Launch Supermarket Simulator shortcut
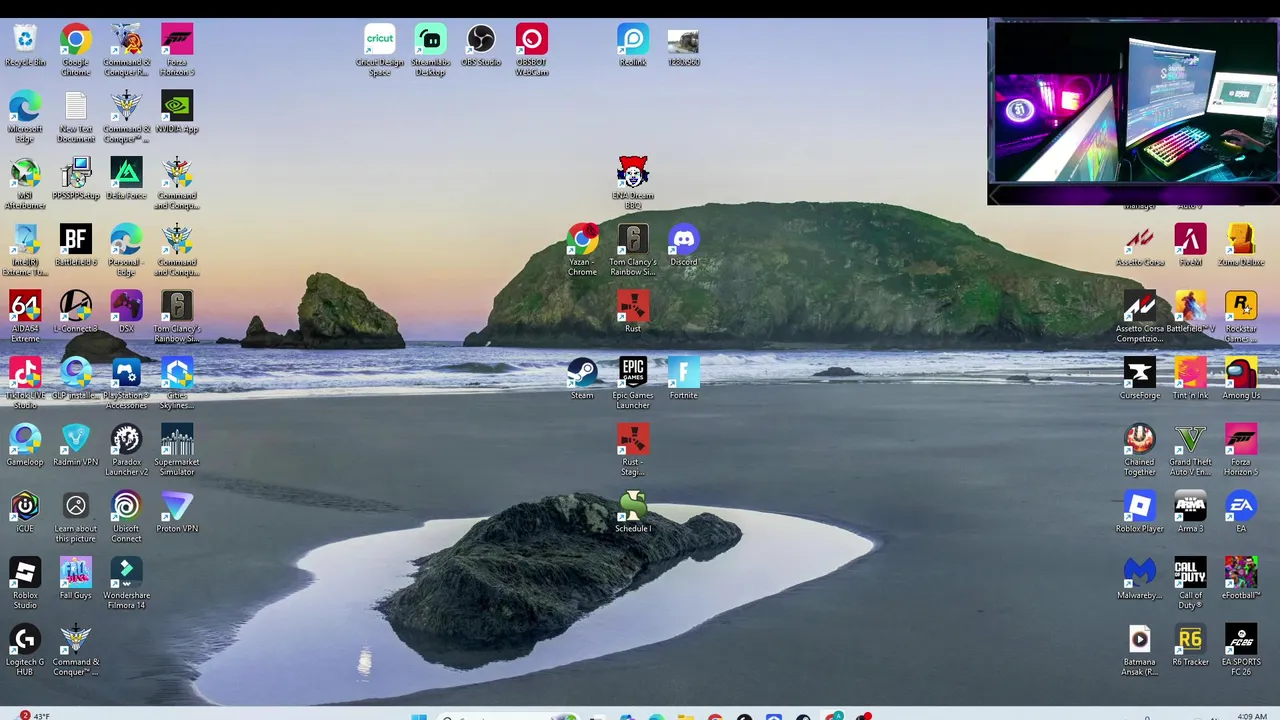The height and width of the screenshot is (720, 1280). click(177, 450)
